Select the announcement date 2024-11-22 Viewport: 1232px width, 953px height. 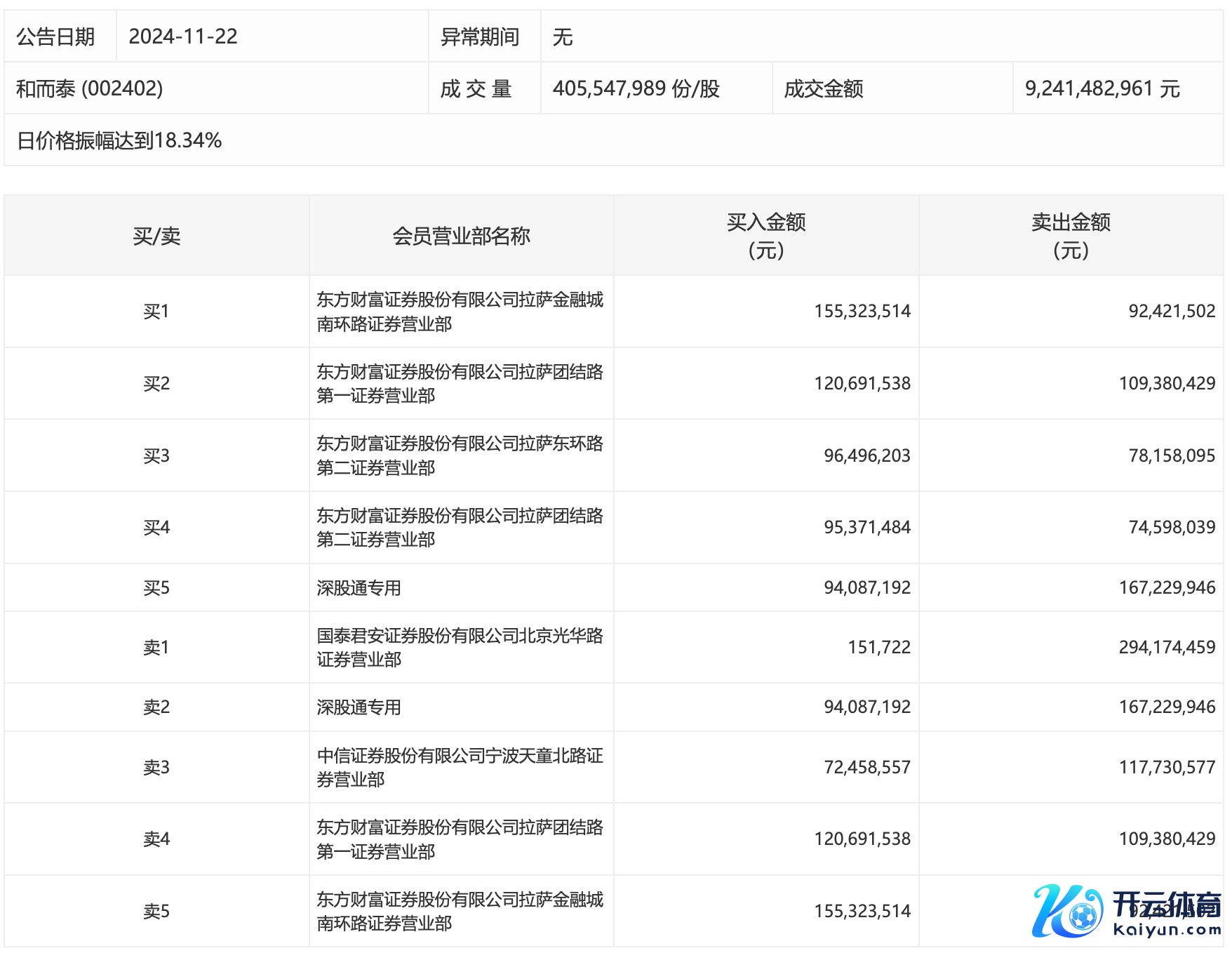[183, 36]
